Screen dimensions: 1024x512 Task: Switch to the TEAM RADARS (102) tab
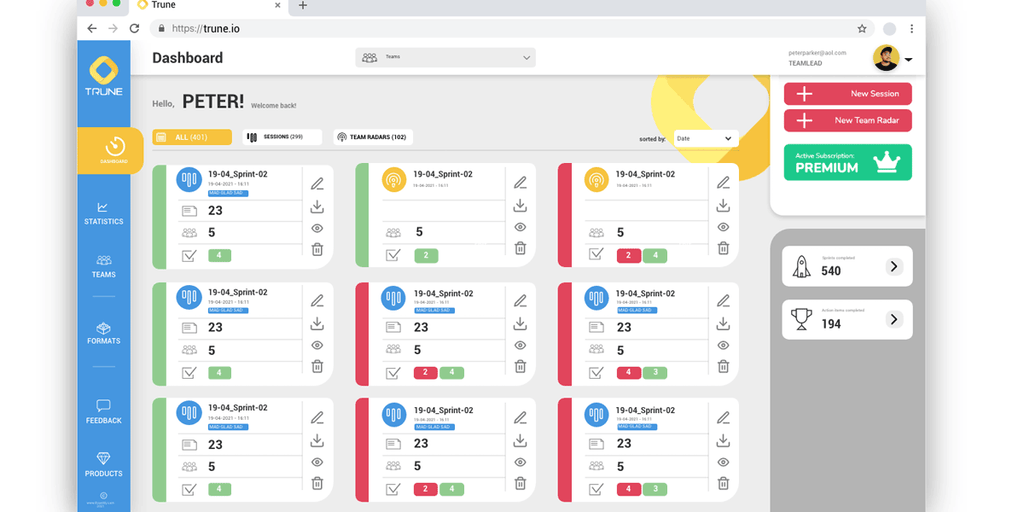click(373, 137)
